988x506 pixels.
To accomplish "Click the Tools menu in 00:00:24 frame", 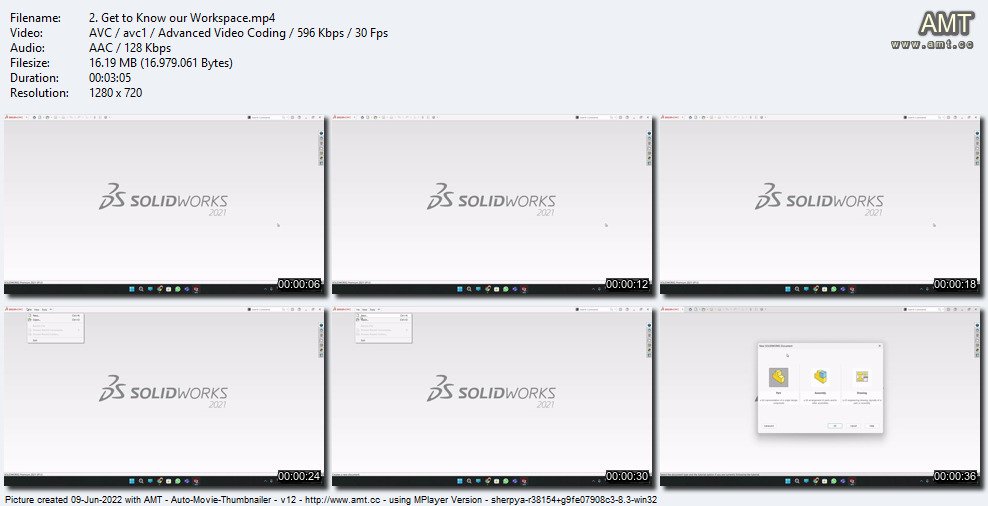I will pyautogui.click(x=45, y=309).
